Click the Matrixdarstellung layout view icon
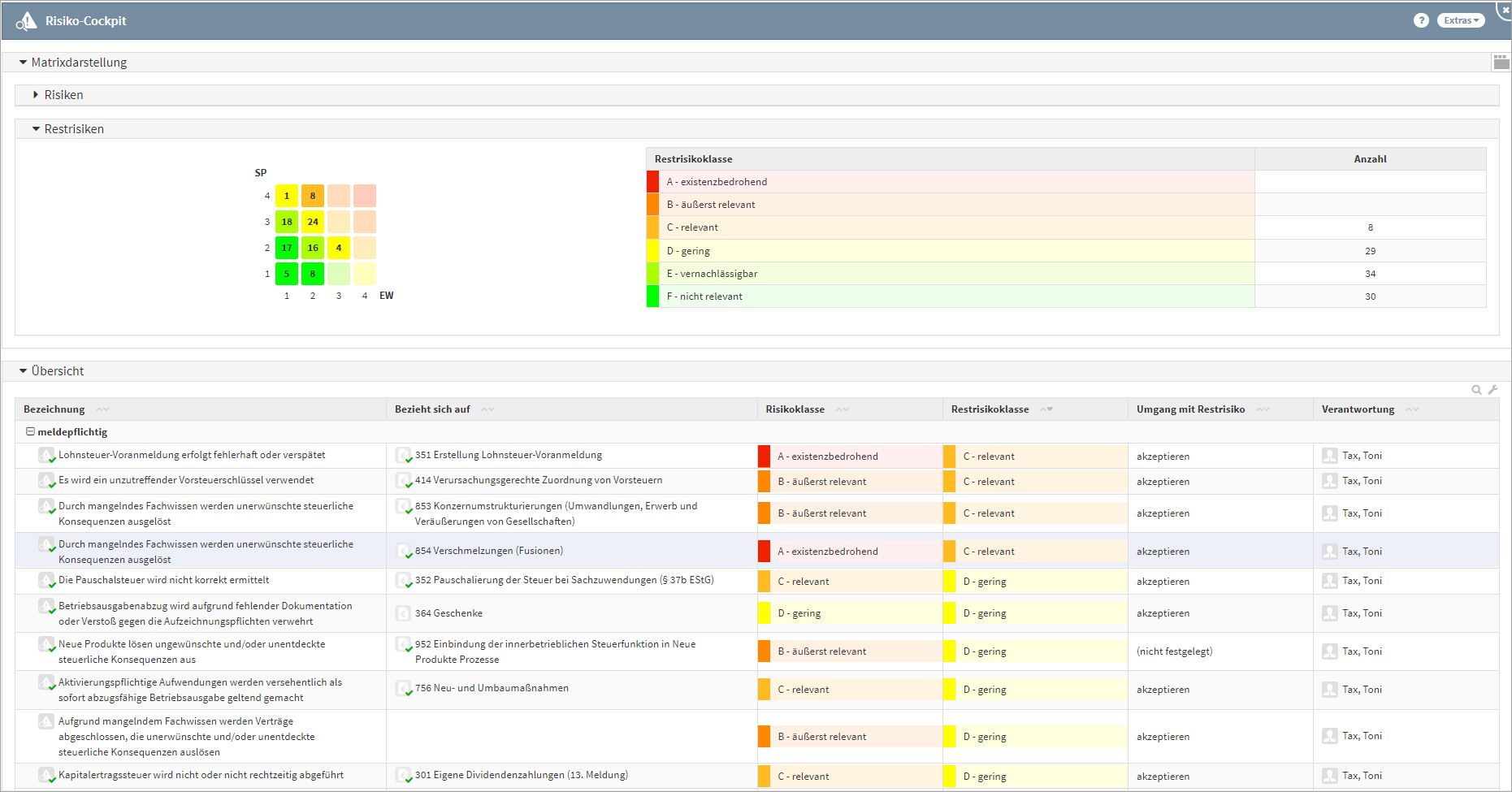Viewport: 1512px width, 792px height. coord(1501,62)
